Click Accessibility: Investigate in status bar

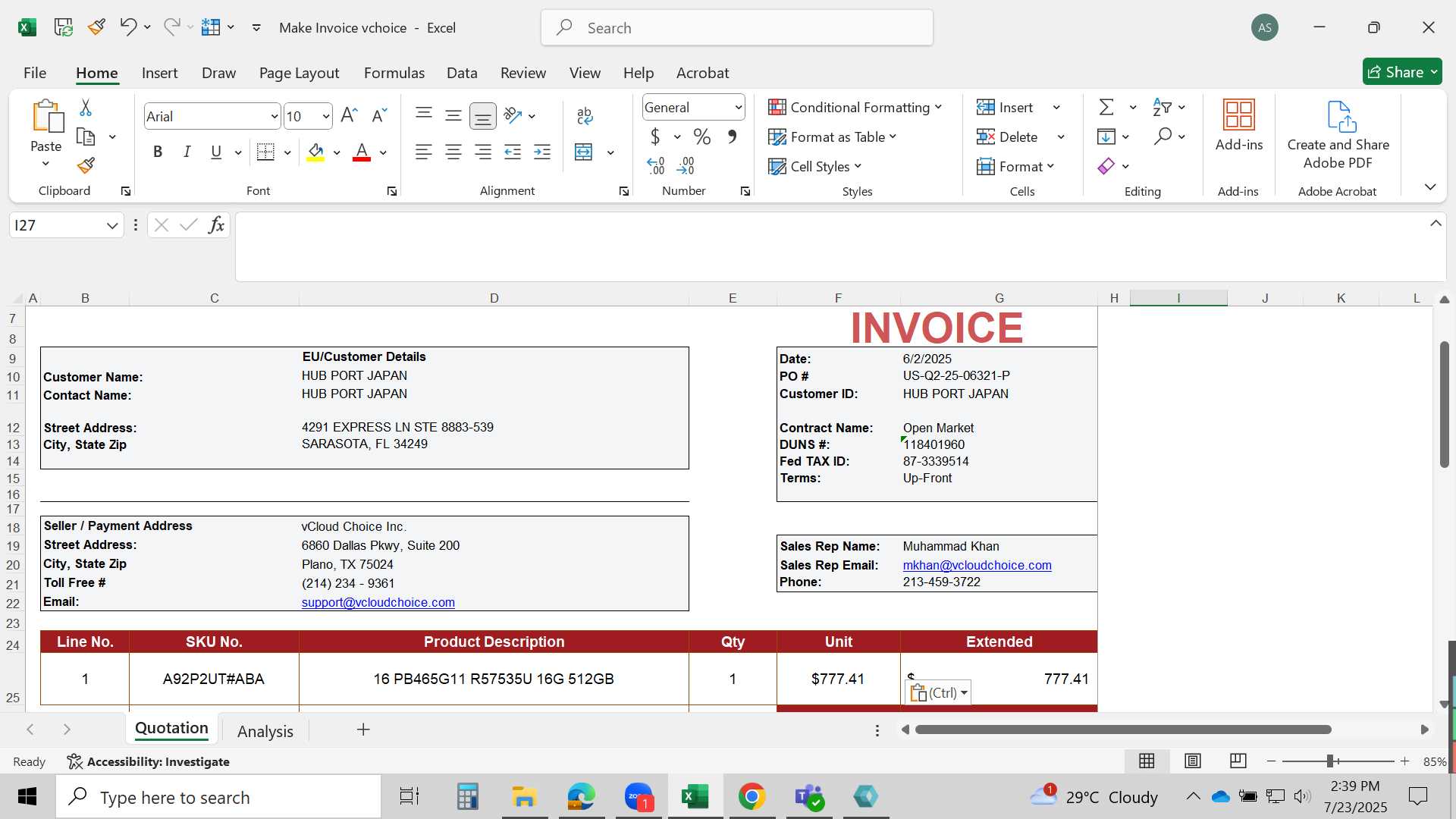148,761
